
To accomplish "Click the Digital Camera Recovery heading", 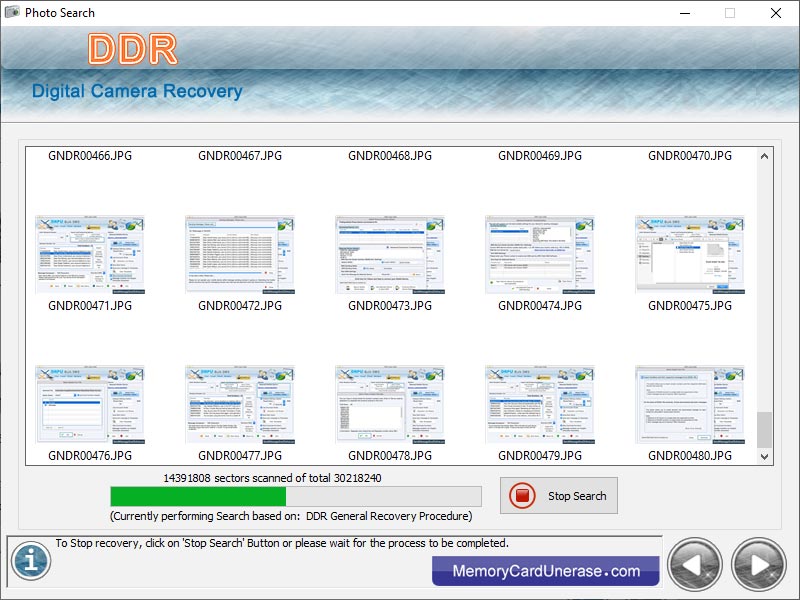I will (x=138, y=91).
